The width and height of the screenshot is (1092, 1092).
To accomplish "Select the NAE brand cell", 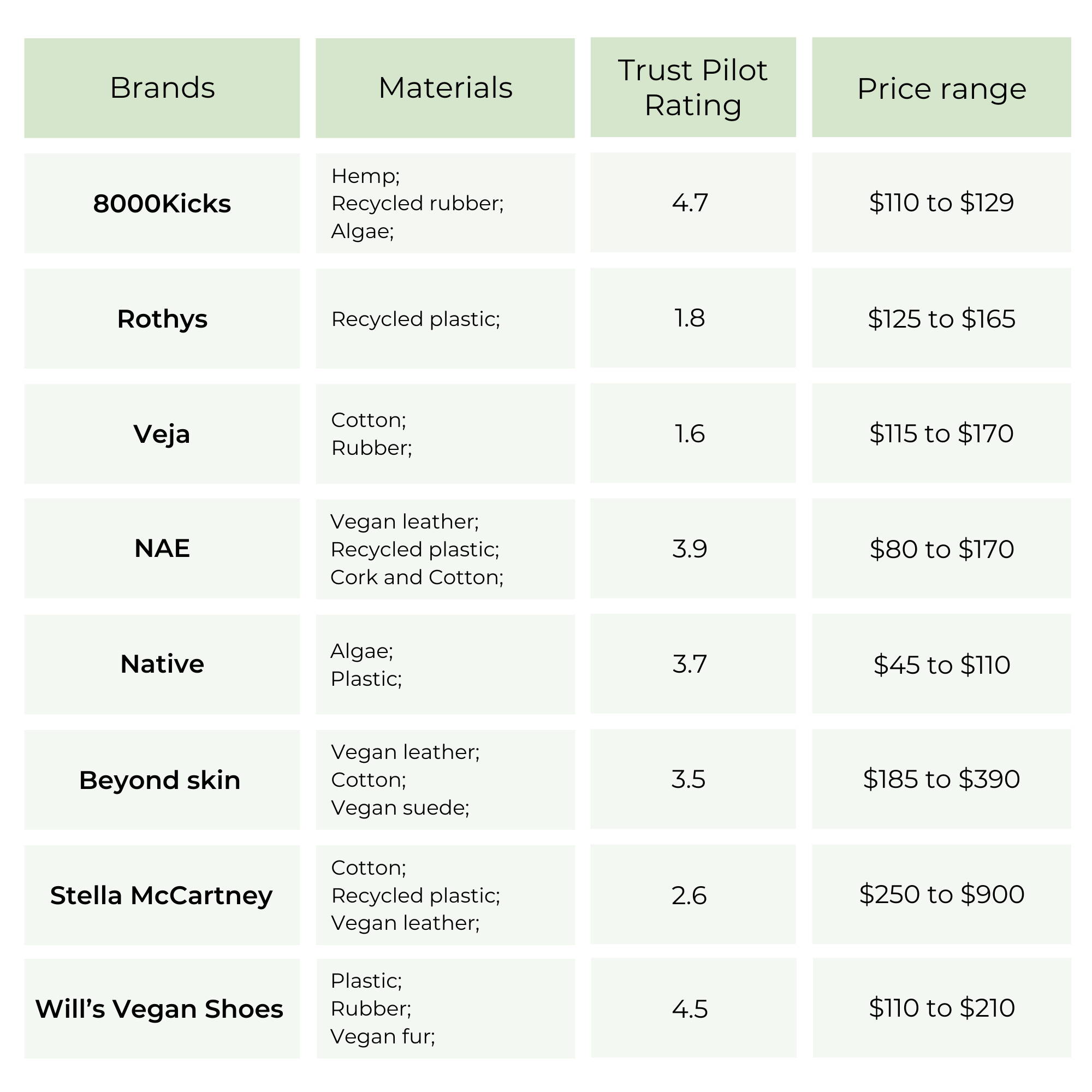I will (x=162, y=548).
